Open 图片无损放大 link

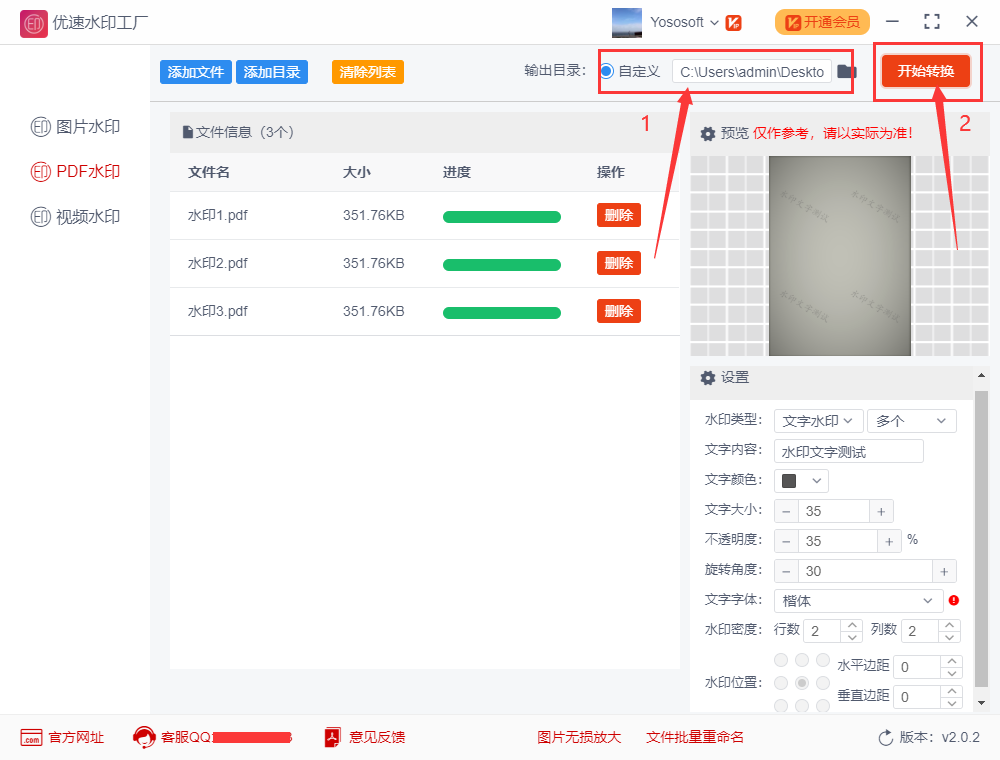(x=579, y=738)
